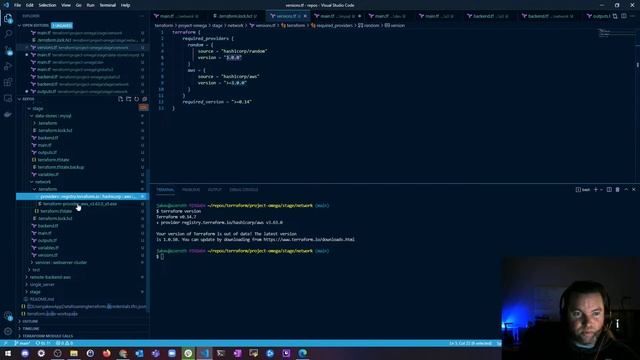Add a new terminal with plus icon
This screenshot has height=360, width=640.
(x=596, y=190)
